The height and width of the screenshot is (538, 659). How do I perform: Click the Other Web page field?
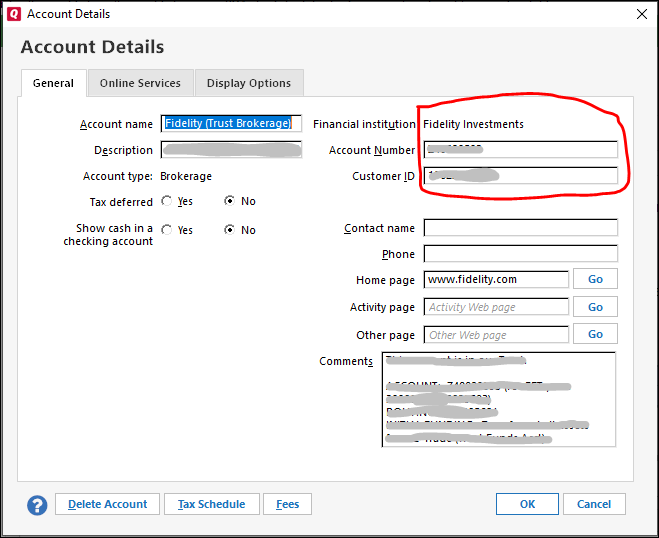tap(496, 335)
